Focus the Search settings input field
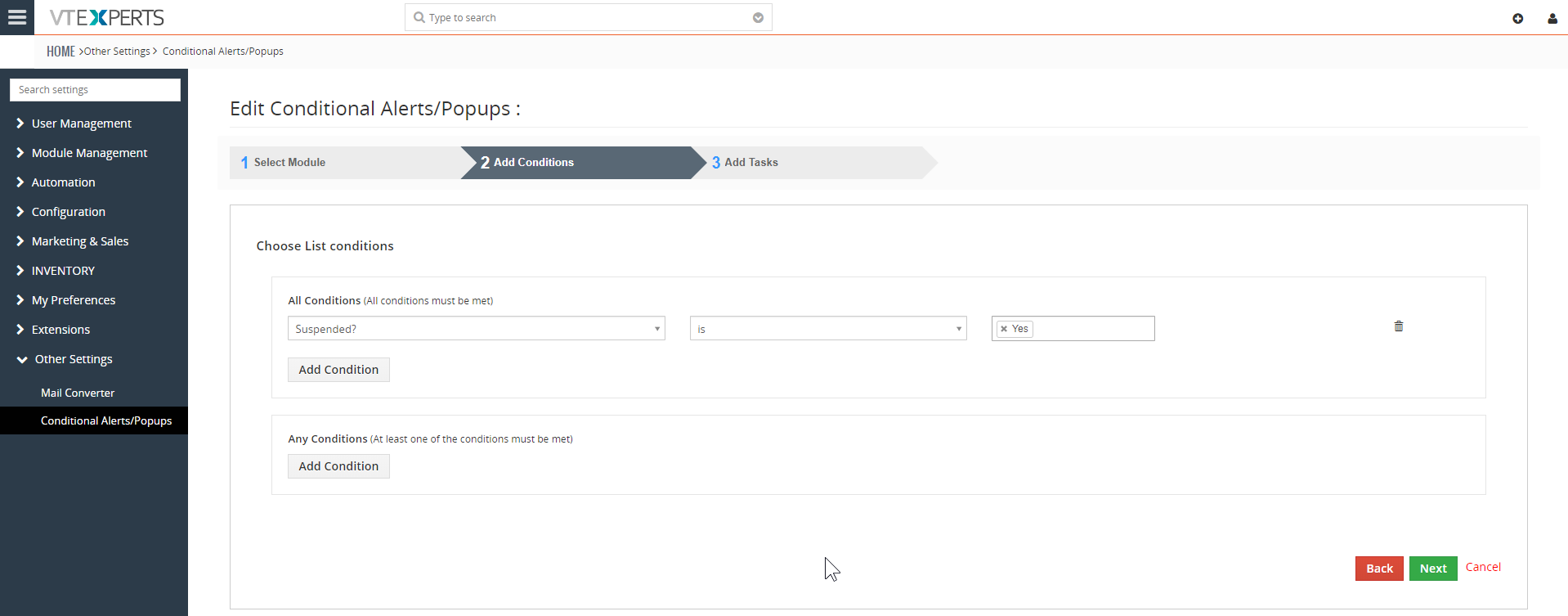1568x616 pixels. pos(95,90)
